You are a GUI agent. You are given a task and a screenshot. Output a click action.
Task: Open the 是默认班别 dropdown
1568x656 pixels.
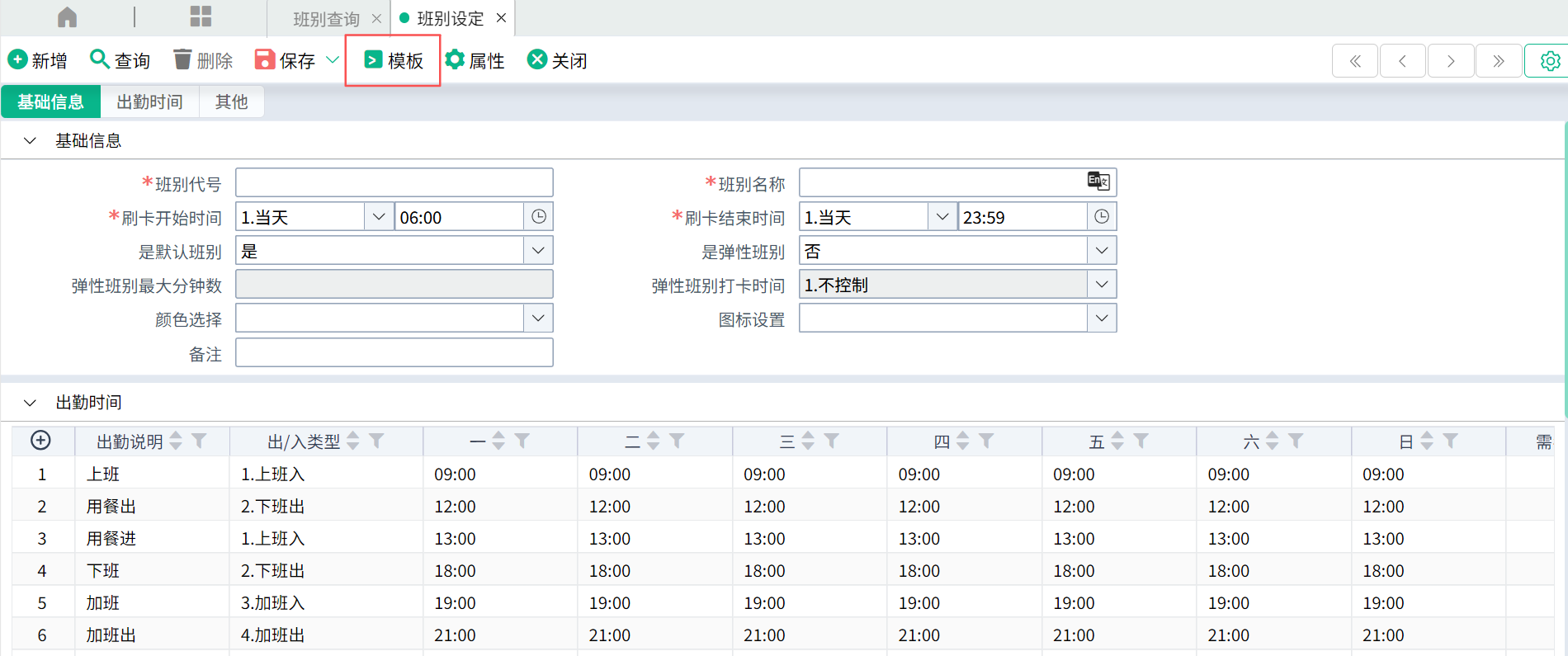point(538,251)
